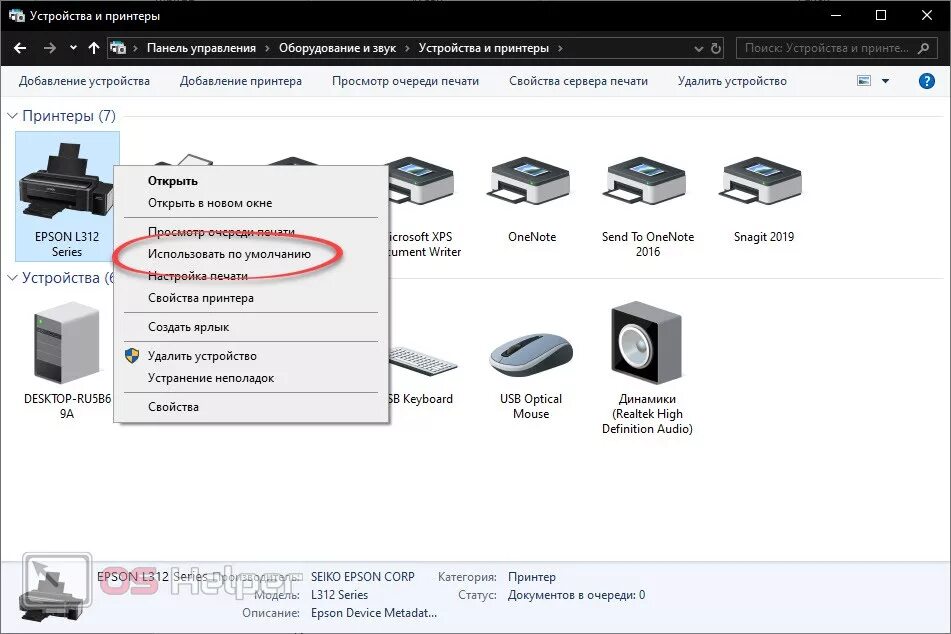The image size is (951, 634).
Task: Click SEIKO EPSON CORP manufacturer value
Action: (363, 576)
